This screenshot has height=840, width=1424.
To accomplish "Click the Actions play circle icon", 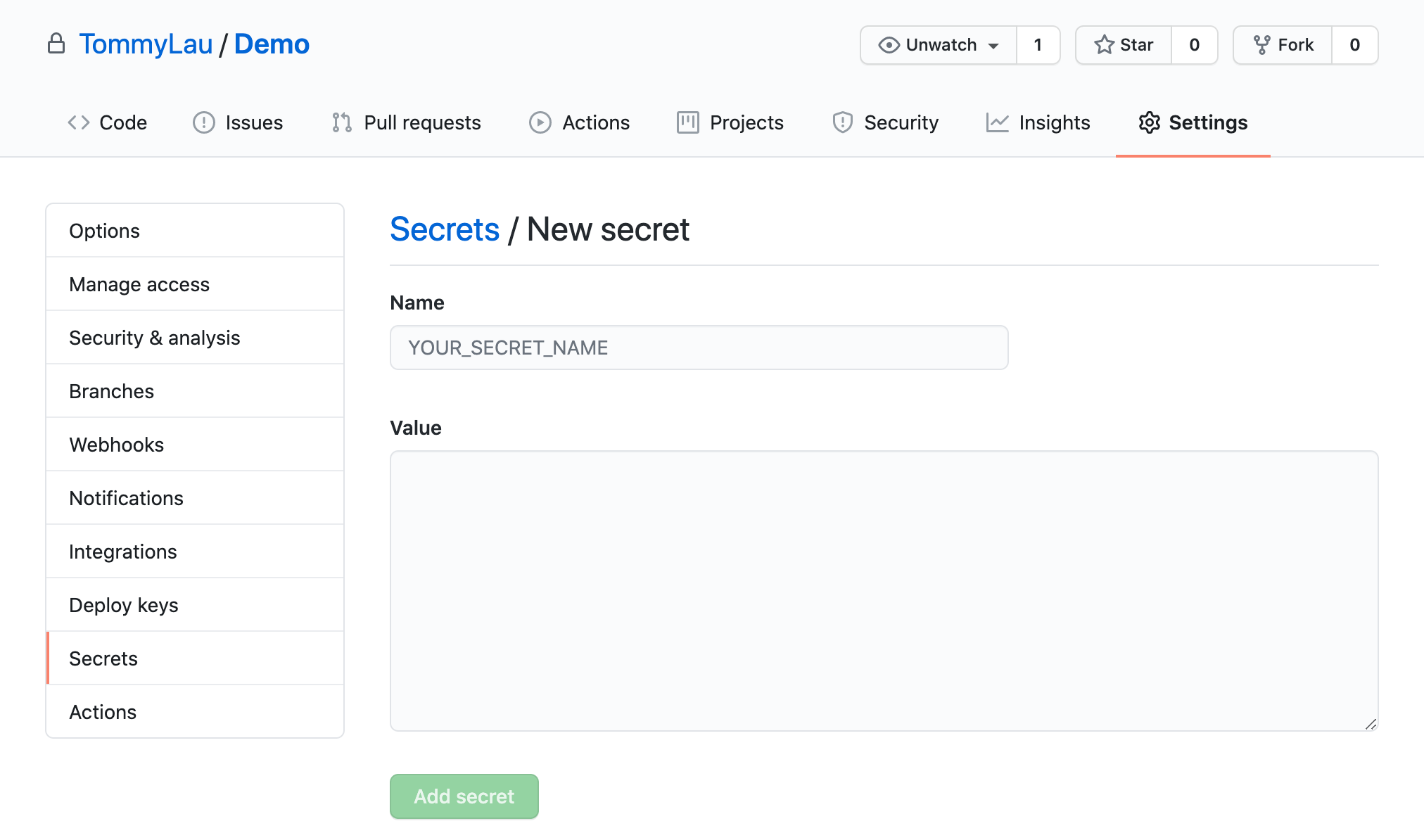I will (540, 122).
